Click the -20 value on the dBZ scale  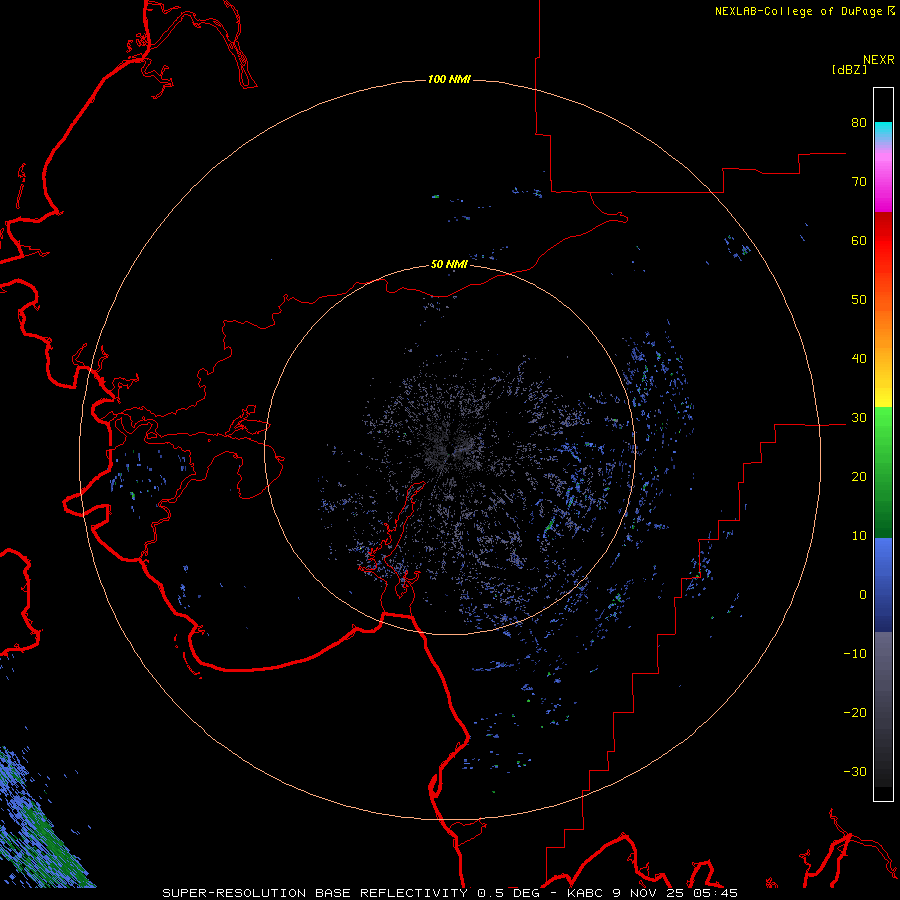[x=855, y=712]
